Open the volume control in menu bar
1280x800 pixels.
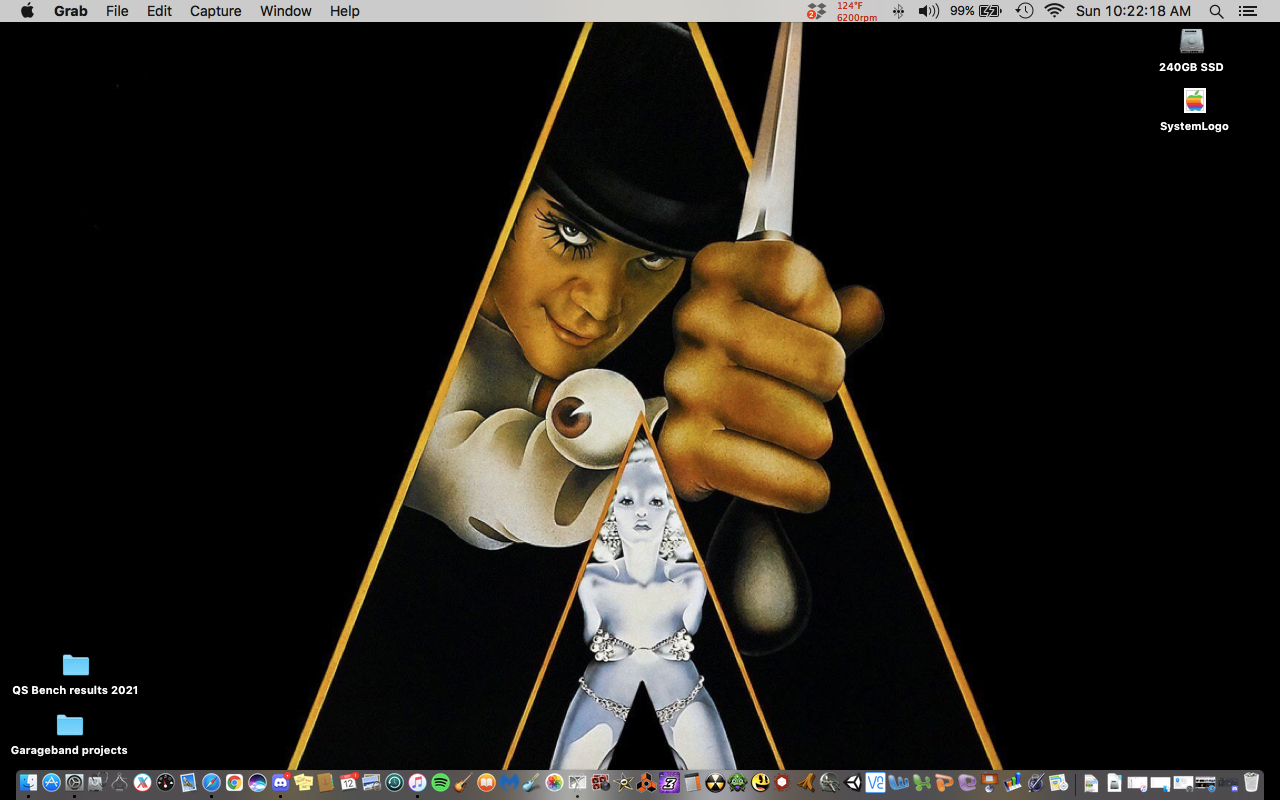pos(929,11)
